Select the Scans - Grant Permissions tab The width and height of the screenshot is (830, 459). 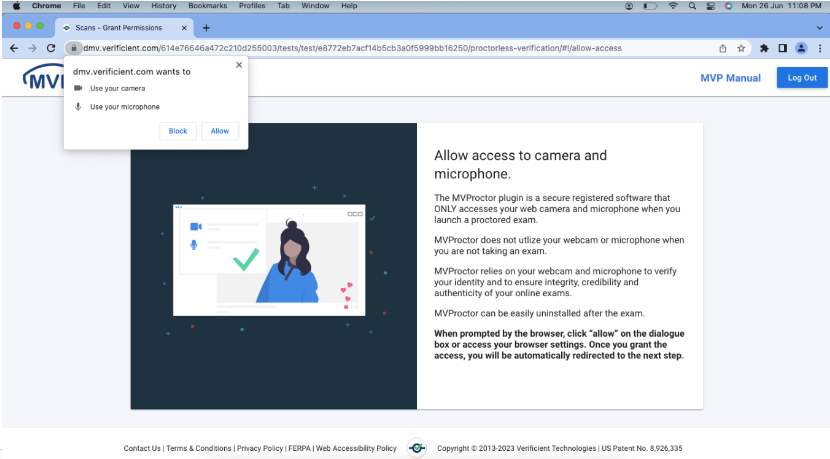[x=124, y=28]
